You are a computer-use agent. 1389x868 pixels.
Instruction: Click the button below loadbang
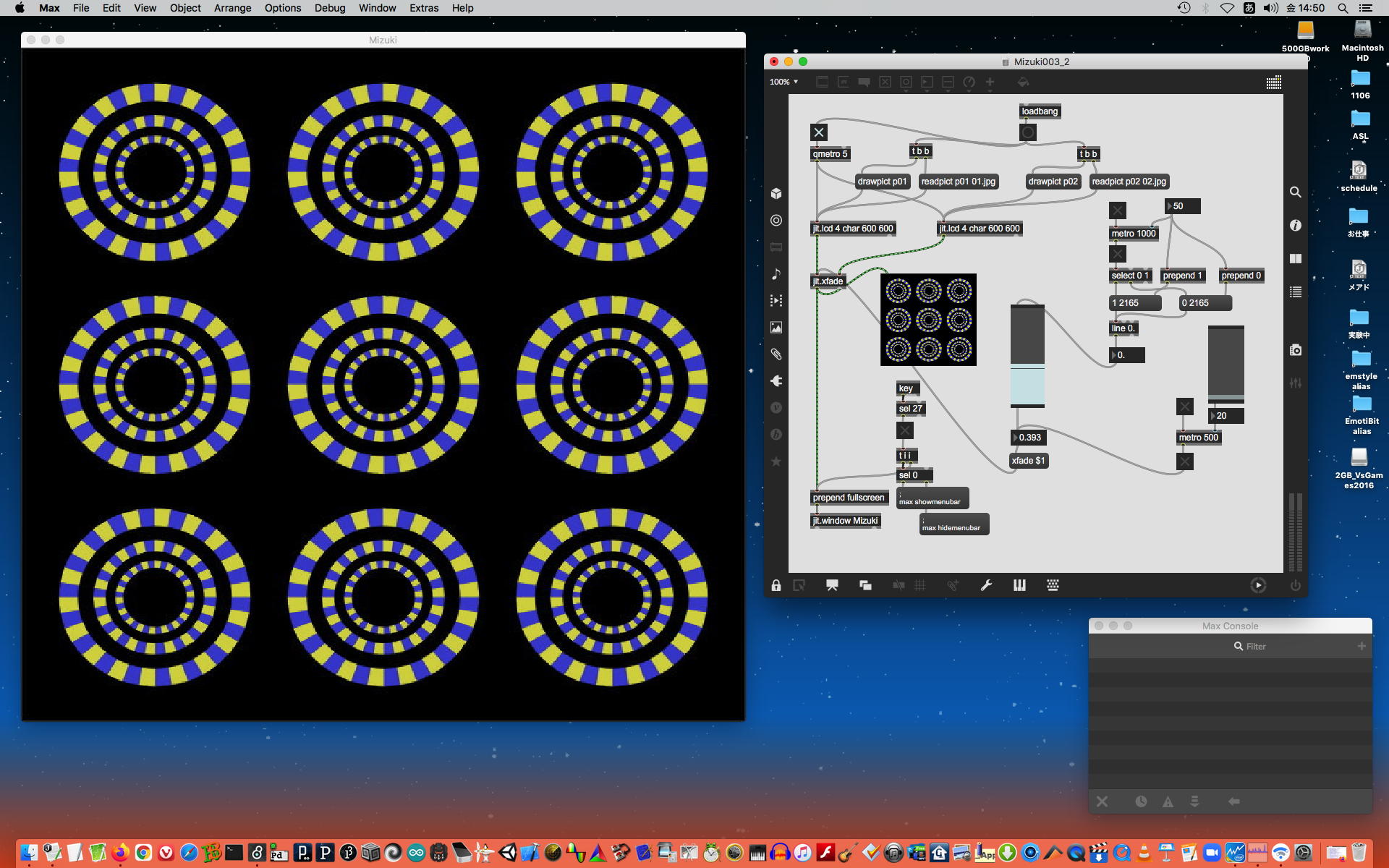pyautogui.click(x=1028, y=132)
